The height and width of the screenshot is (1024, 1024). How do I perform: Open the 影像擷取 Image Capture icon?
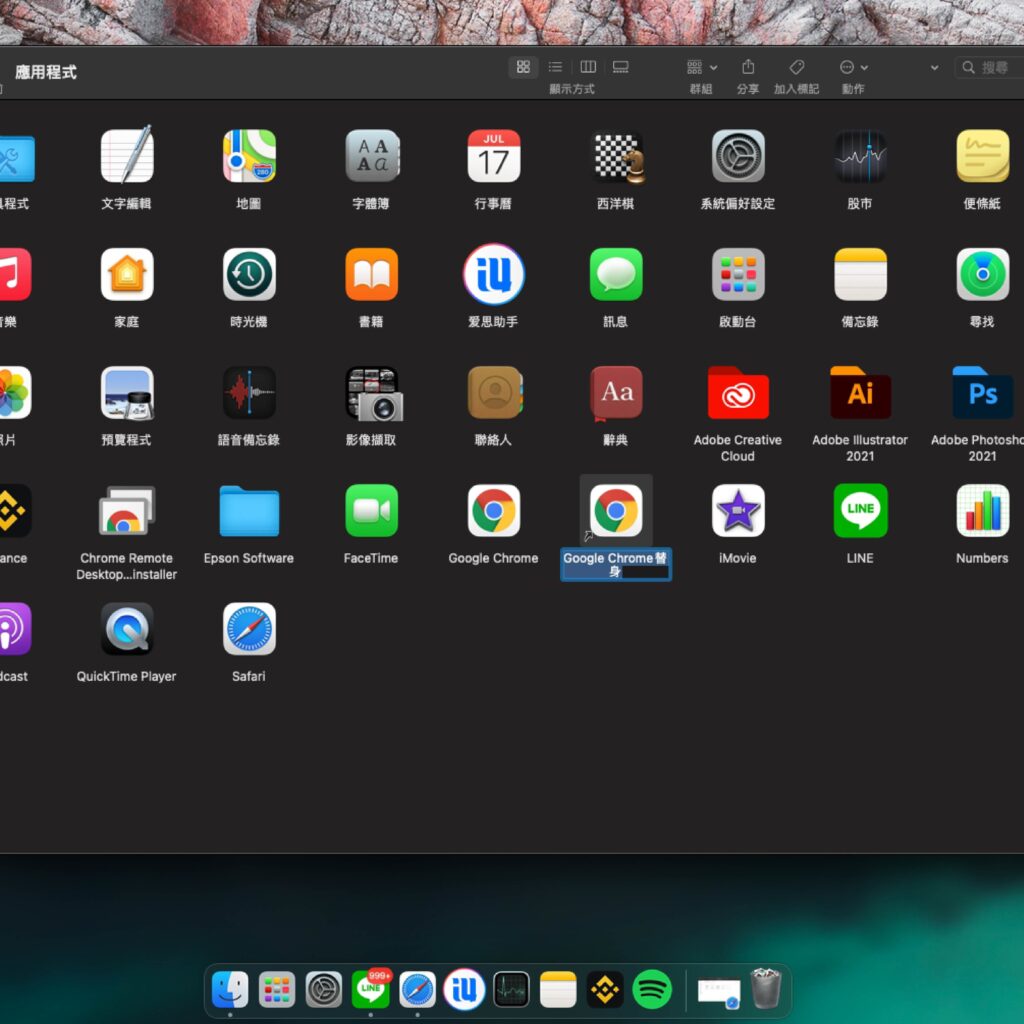tap(373, 393)
